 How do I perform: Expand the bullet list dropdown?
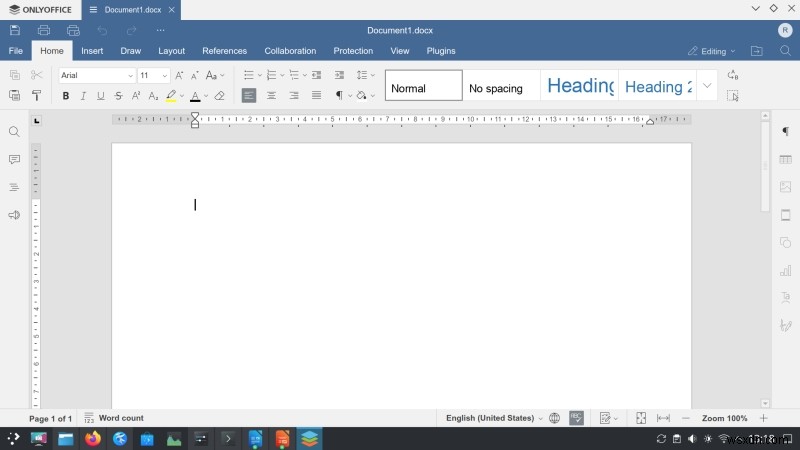coord(259,76)
